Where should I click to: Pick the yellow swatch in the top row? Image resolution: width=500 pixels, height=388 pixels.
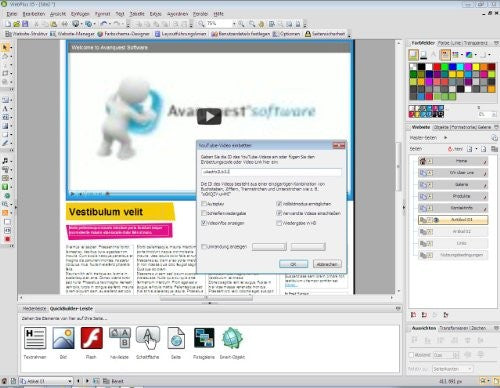point(476,67)
